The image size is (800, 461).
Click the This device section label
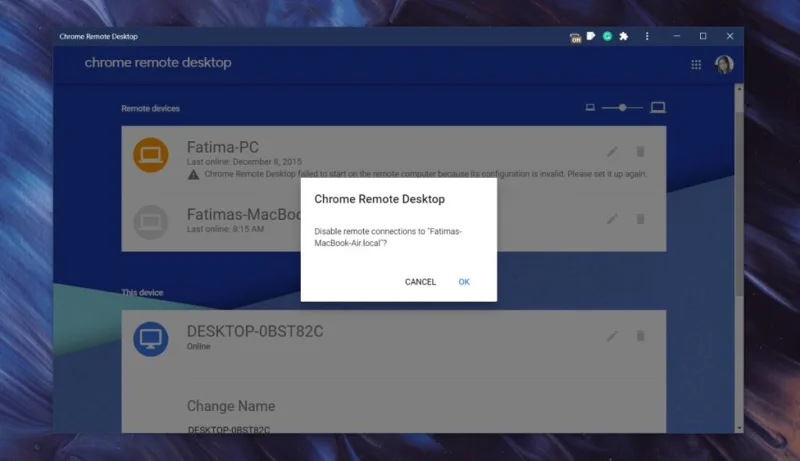pos(142,293)
